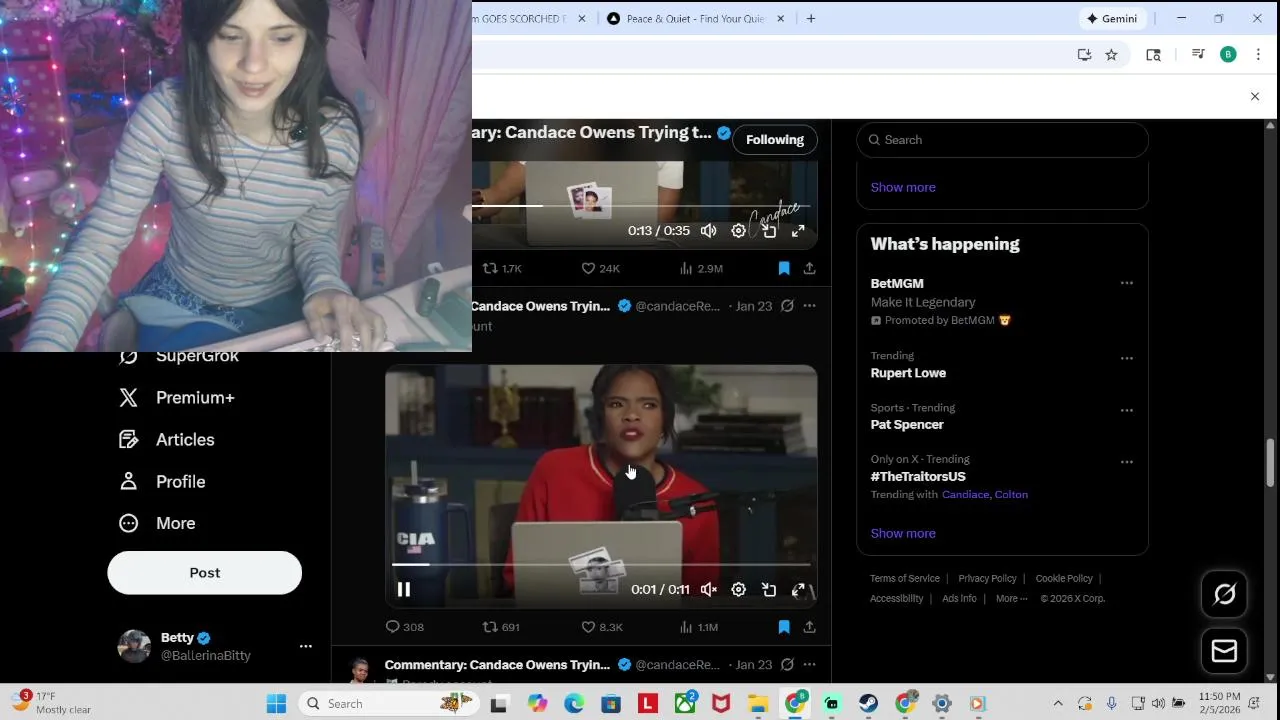Enter fullscreen on the 0:11 video

798,590
